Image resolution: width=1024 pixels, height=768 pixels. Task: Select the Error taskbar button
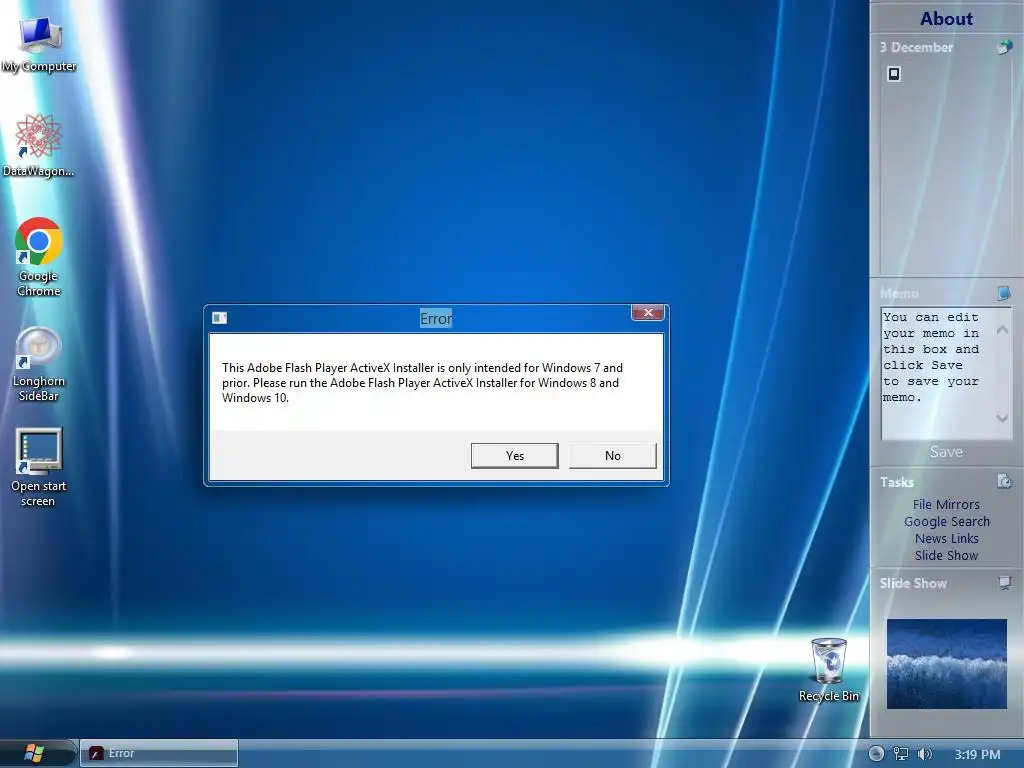pyautogui.click(x=159, y=753)
